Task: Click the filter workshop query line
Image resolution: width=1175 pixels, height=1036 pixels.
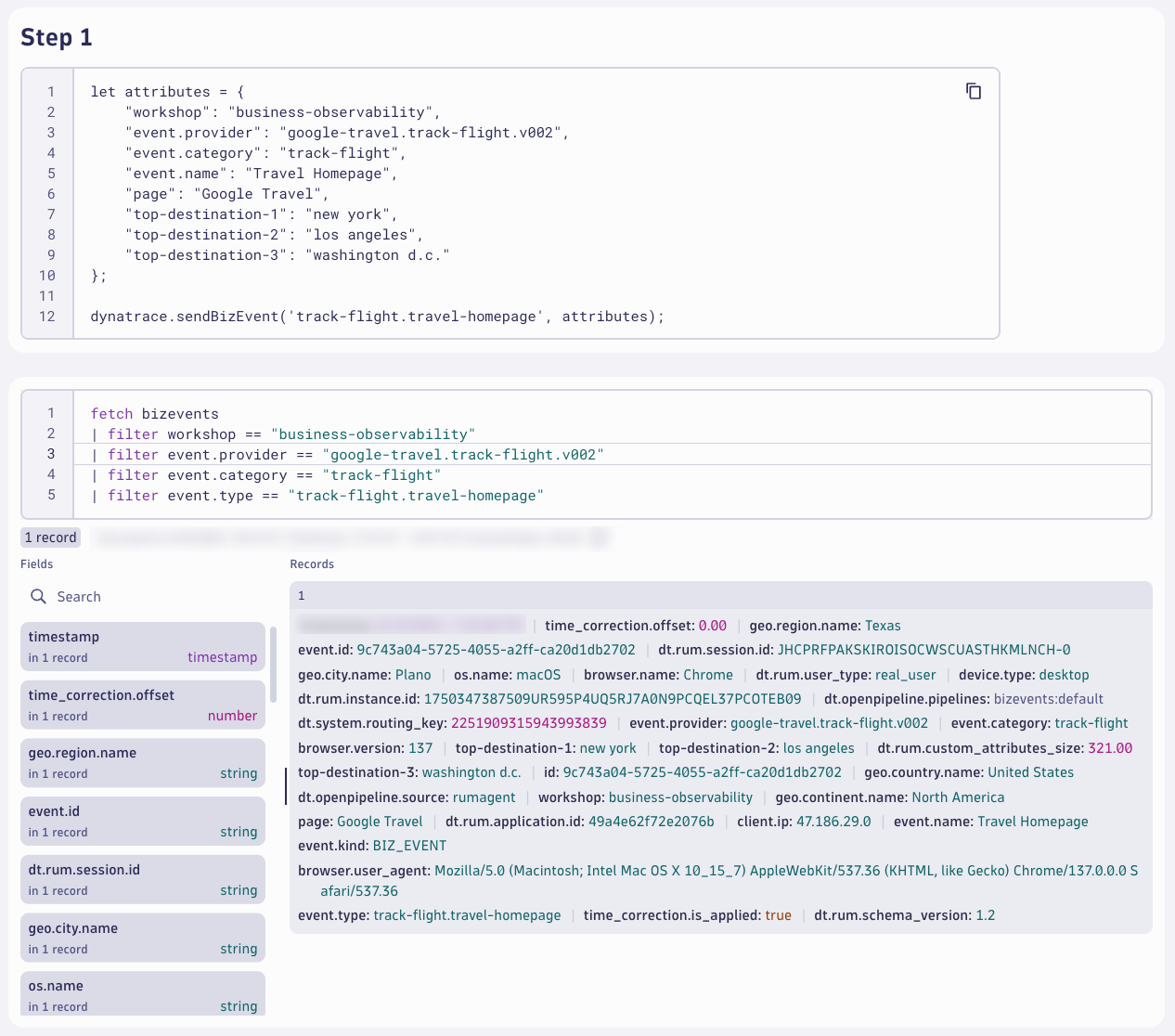Action: [x=283, y=434]
